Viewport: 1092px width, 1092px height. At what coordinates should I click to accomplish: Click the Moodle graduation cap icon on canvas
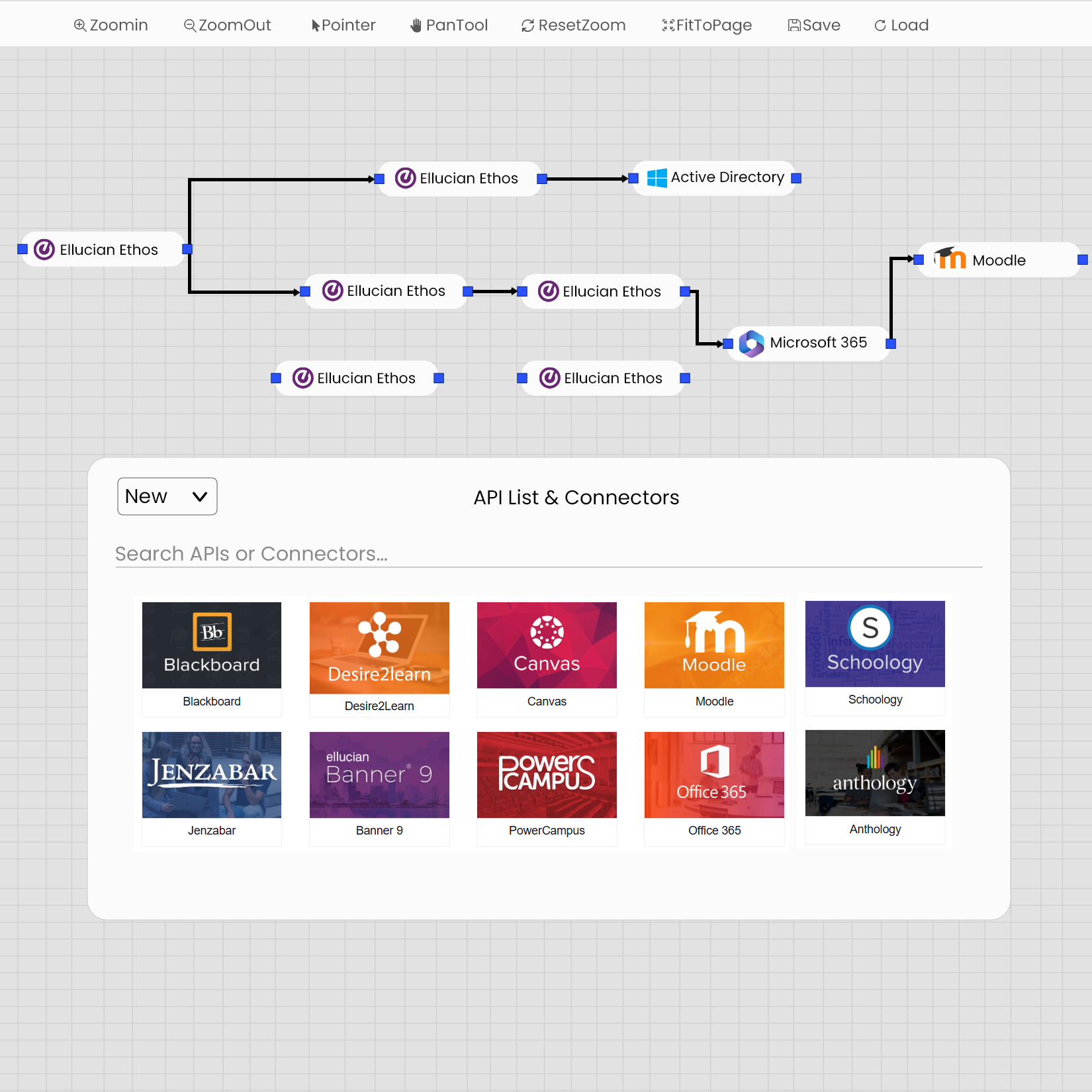[x=950, y=257]
